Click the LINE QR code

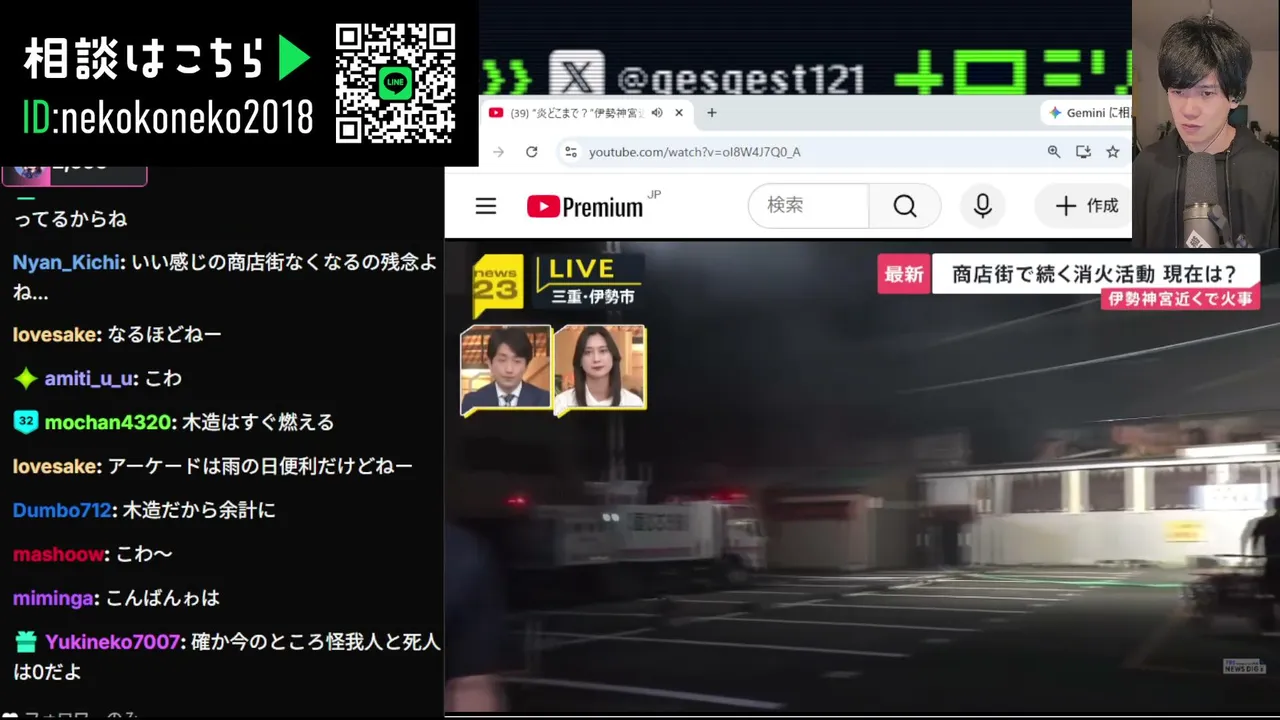coord(395,83)
